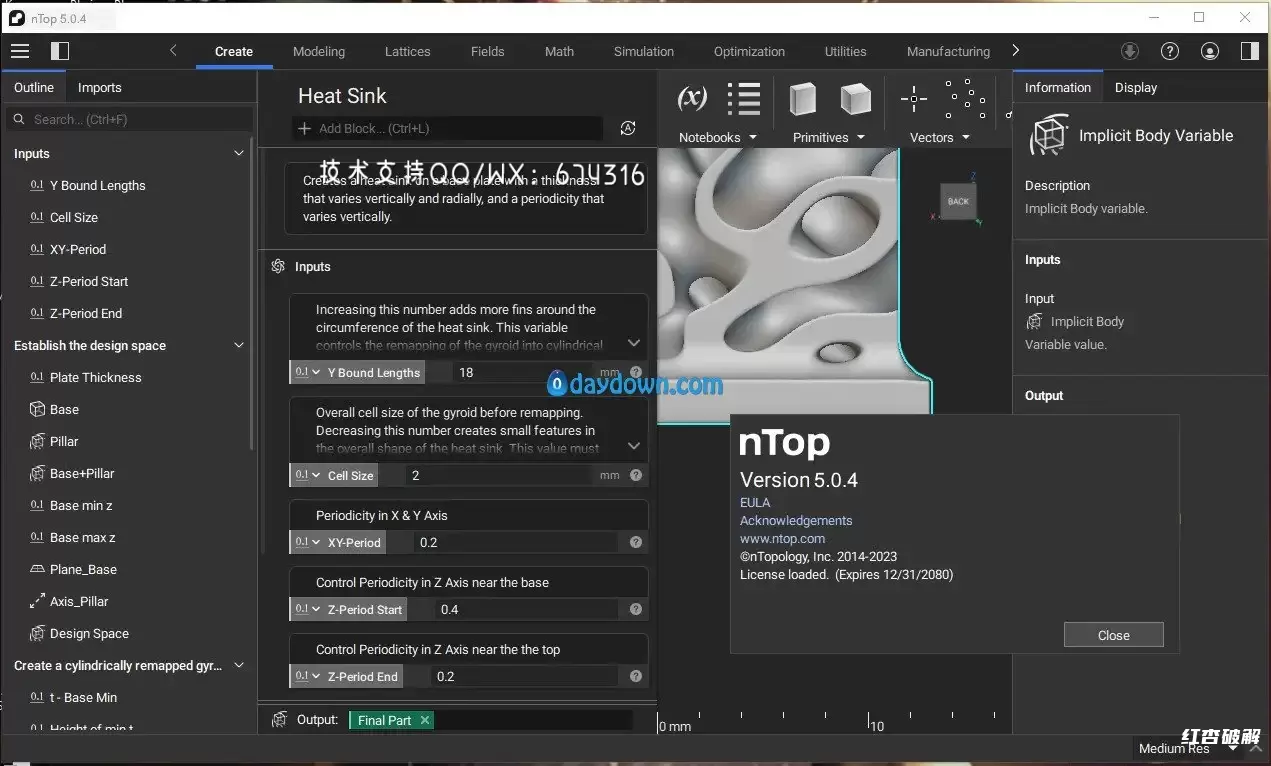The image size is (1271, 766).
Task: Collapse the Inputs outline section
Action: (x=239, y=153)
